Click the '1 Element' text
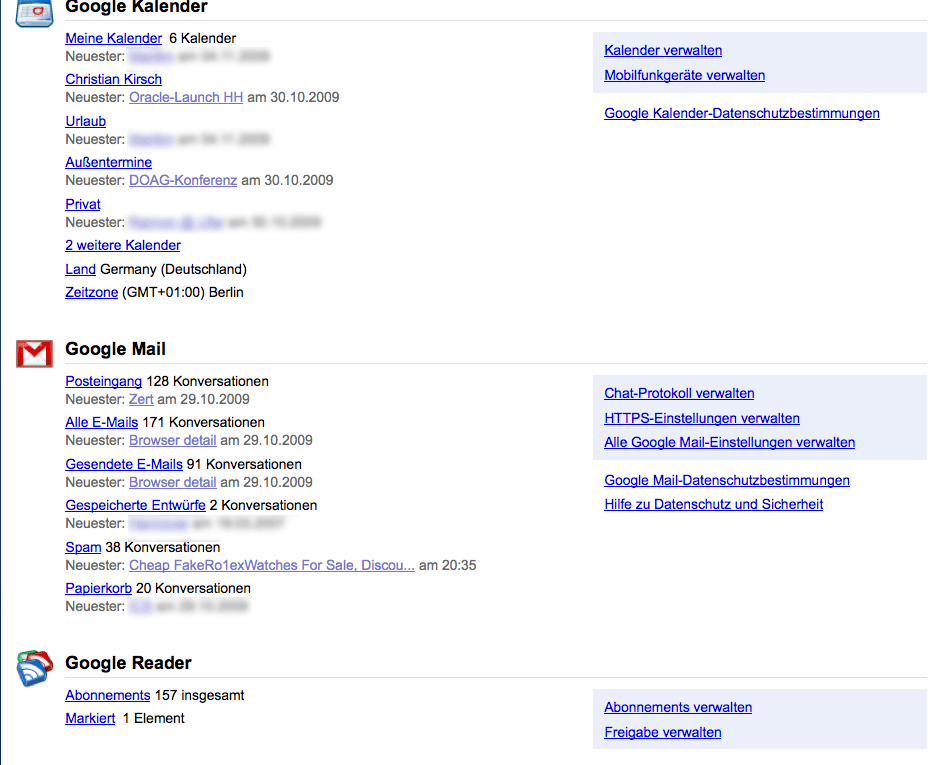The image size is (930, 765). [x=154, y=718]
